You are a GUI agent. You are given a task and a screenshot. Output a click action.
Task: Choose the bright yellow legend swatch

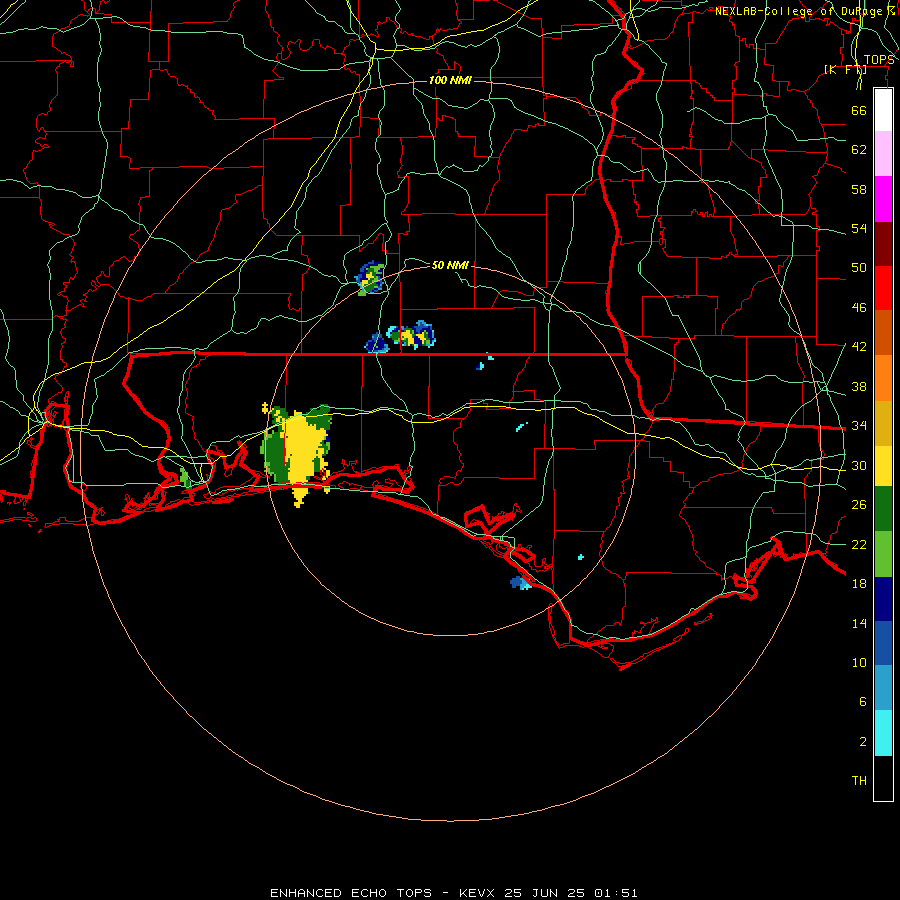(x=883, y=466)
